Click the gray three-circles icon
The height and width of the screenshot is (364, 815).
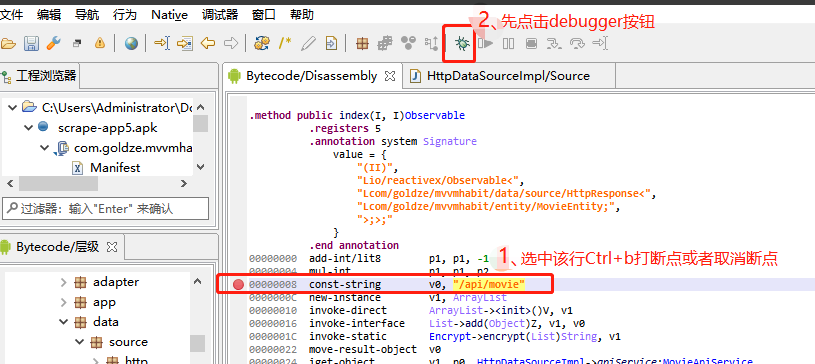click(x=409, y=44)
